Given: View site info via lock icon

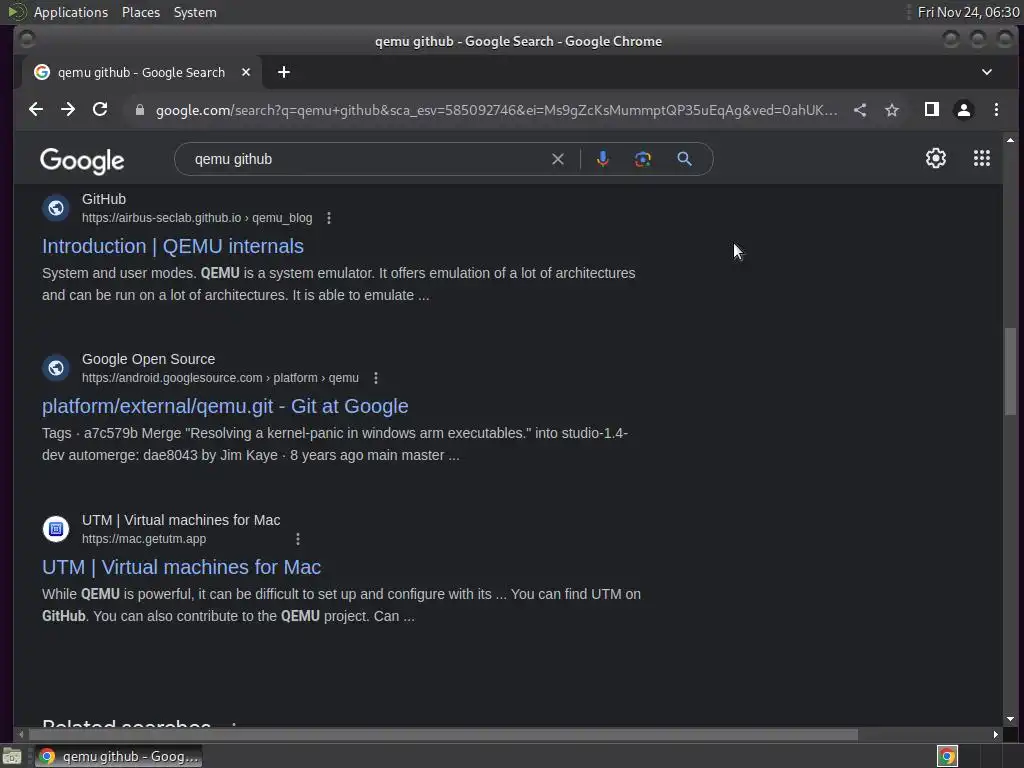Looking at the screenshot, I should (x=139, y=110).
